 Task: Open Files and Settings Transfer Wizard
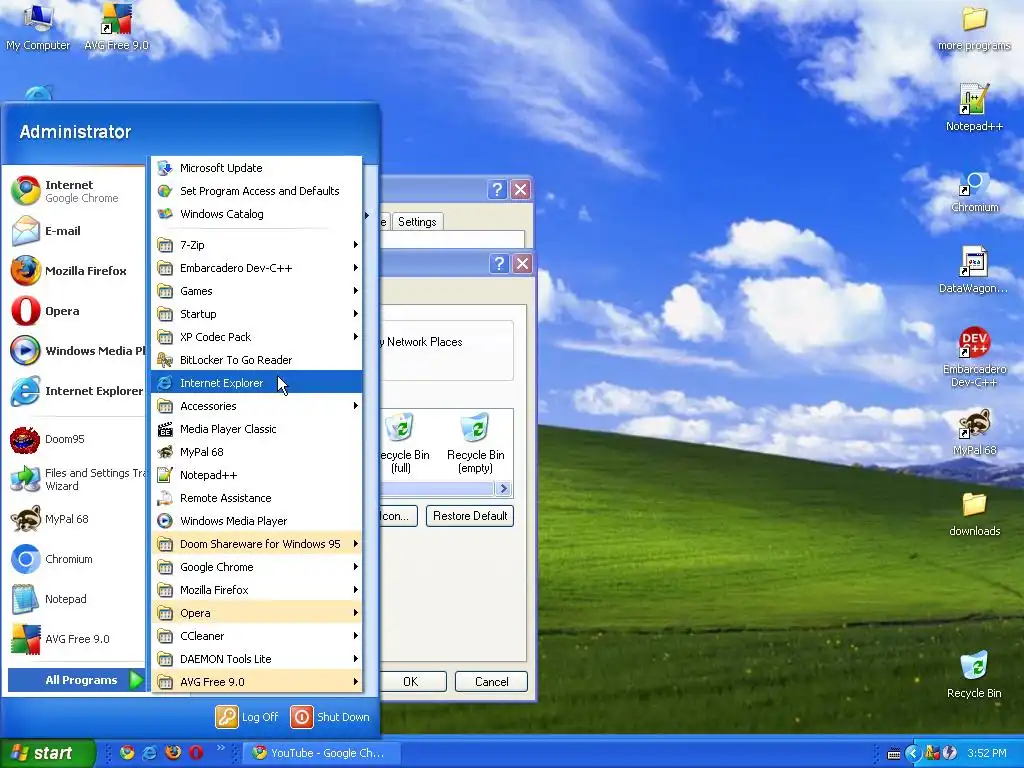click(x=76, y=479)
